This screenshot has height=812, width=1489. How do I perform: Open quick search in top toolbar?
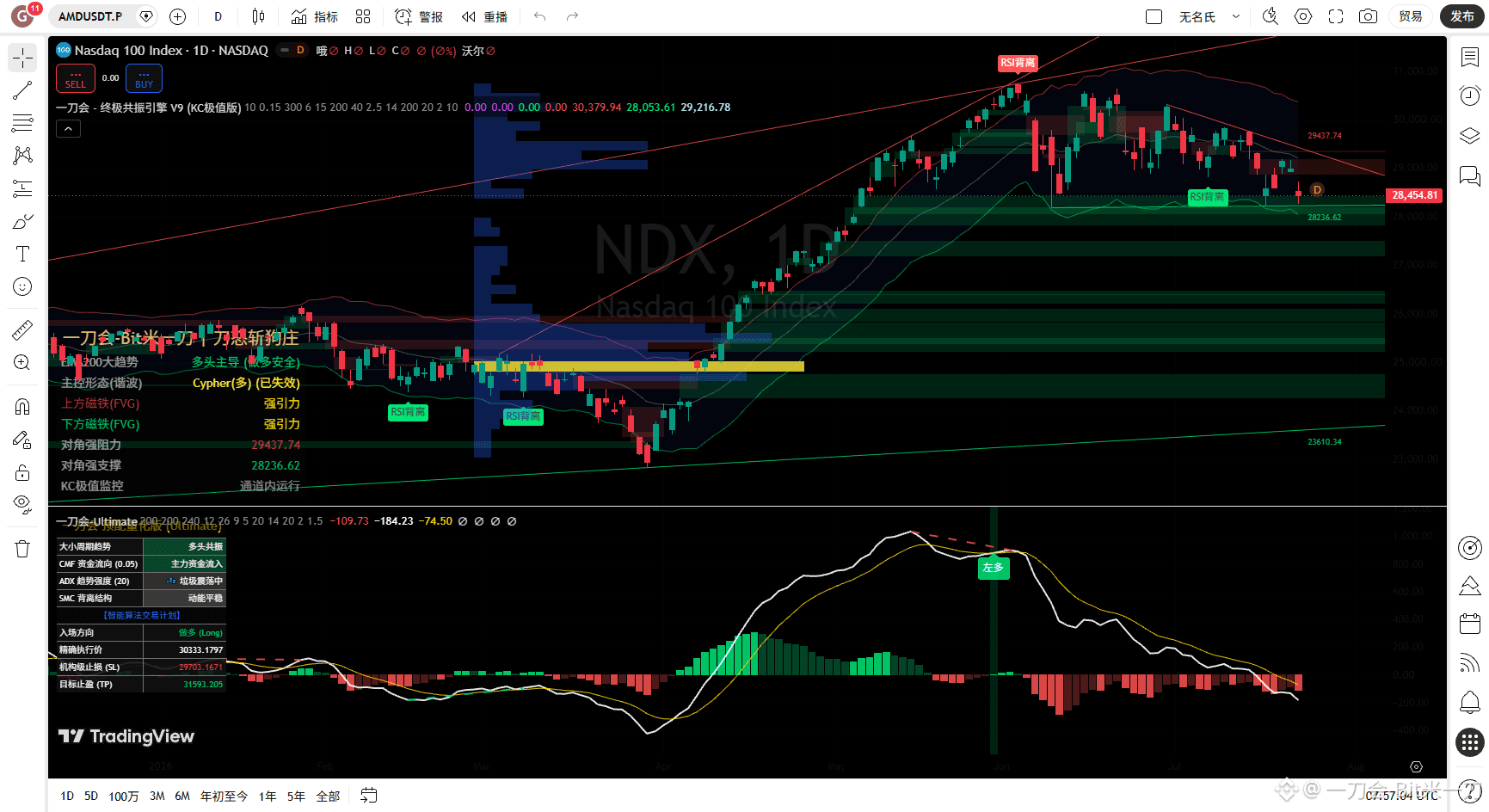[x=1271, y=16]
